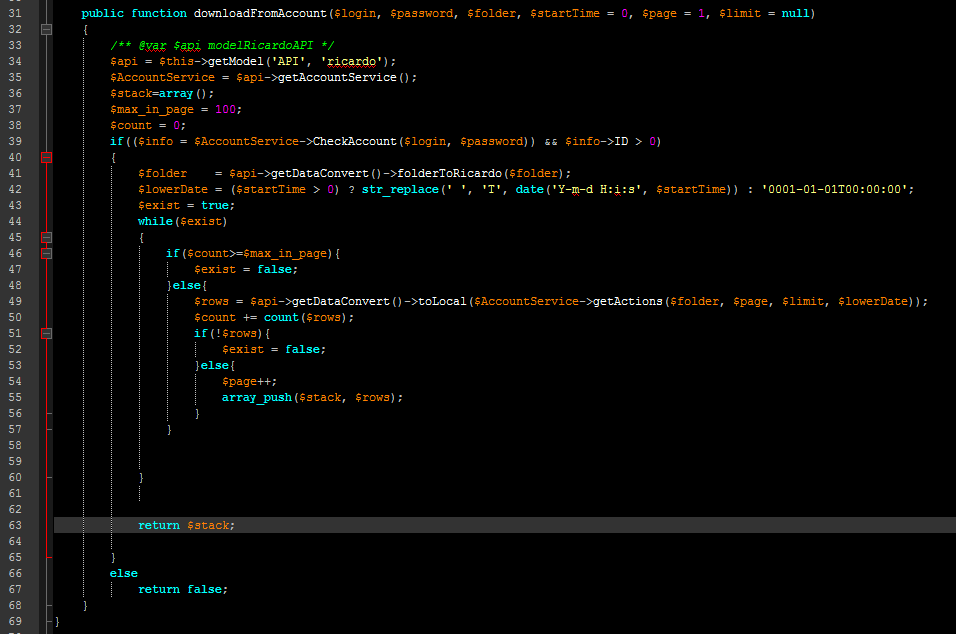Click the CheckAccount method call

(x=354, y=141)
